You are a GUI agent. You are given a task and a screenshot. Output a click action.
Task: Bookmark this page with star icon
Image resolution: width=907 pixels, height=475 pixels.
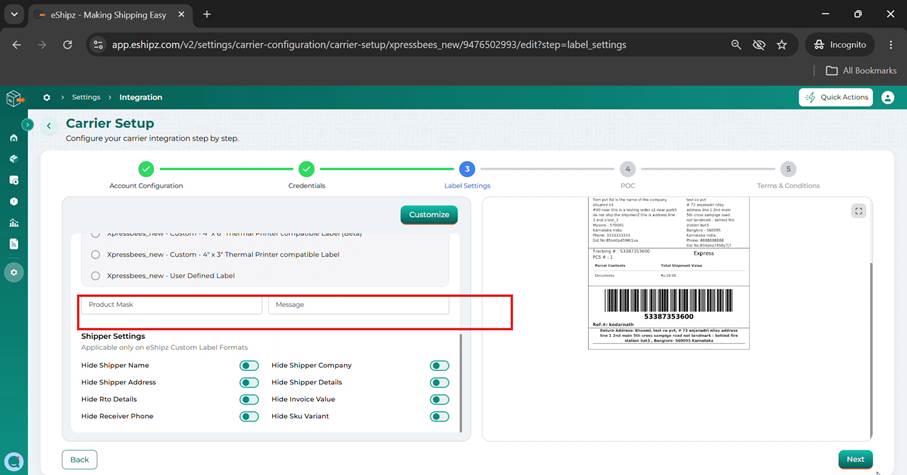pyautogui.click(x=781, y=45)
